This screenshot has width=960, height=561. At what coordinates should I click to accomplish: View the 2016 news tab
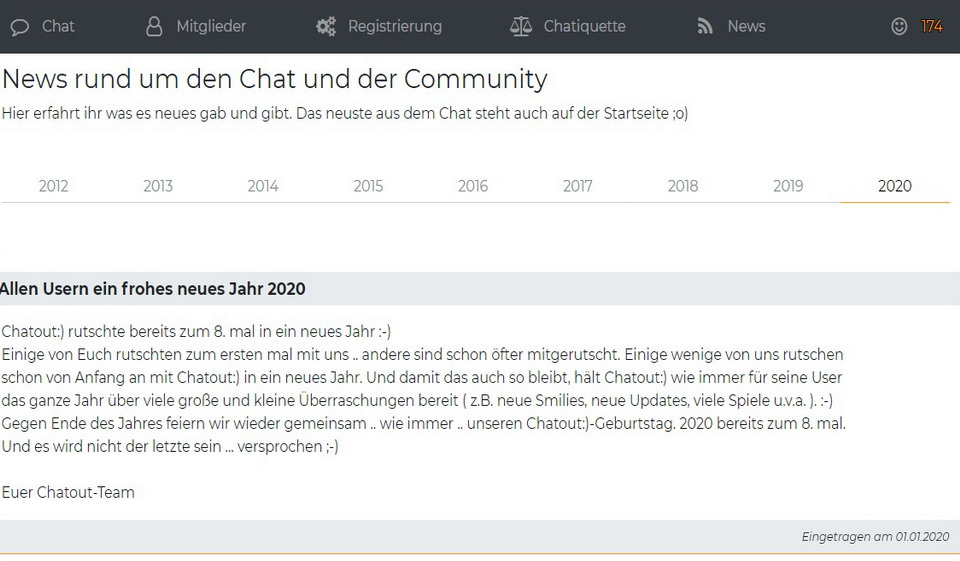point(473,186)
